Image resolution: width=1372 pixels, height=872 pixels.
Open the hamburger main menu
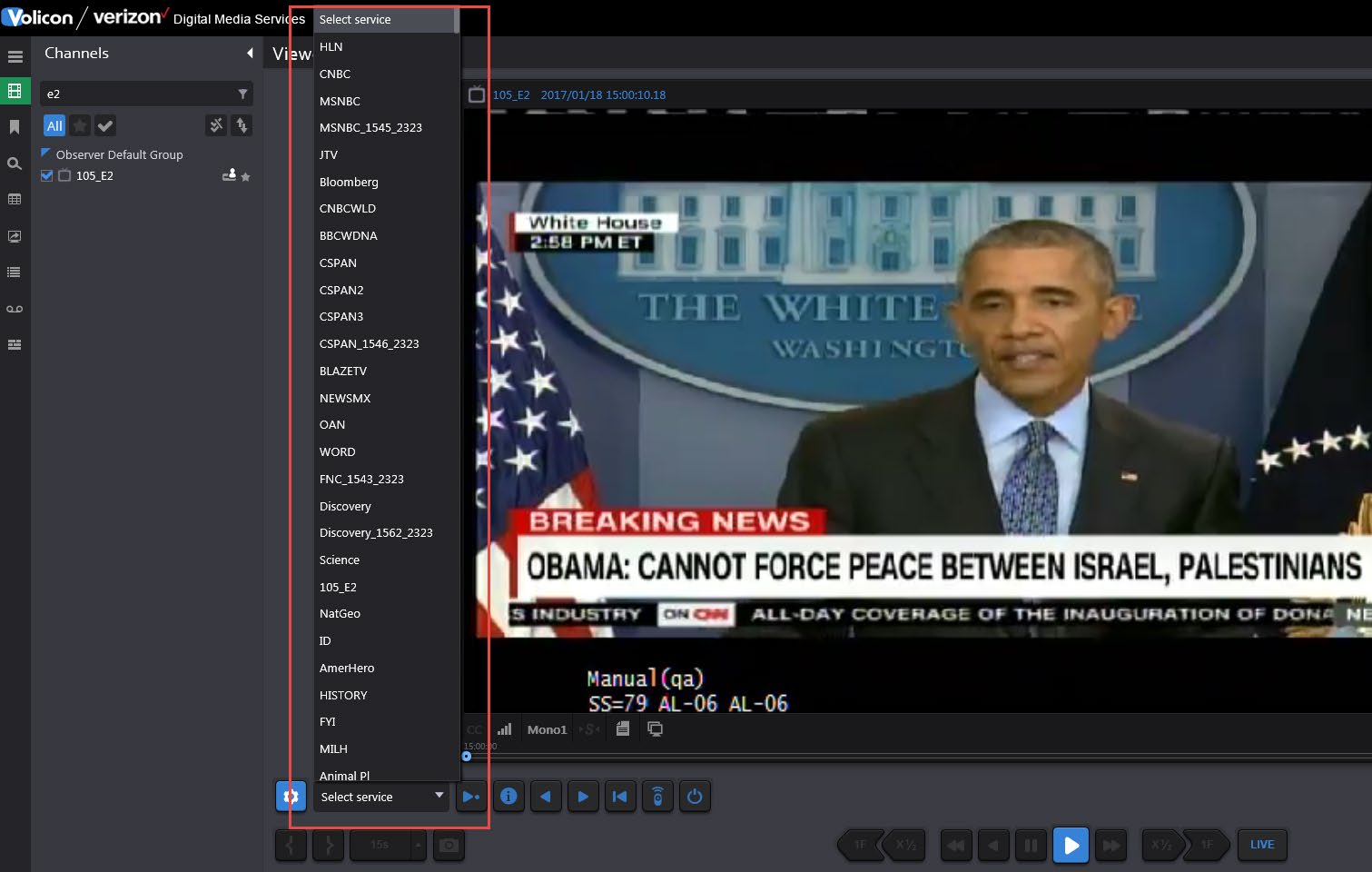pos(15,56)
